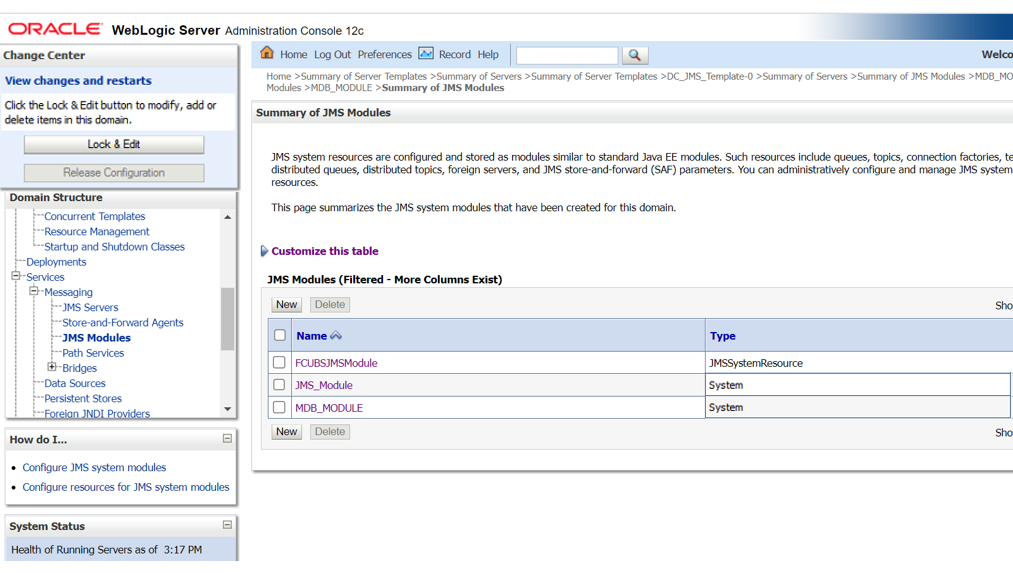The image size is (1013, 573).
Task: Select Persistent Stores in tree
Action: point(83,399)
